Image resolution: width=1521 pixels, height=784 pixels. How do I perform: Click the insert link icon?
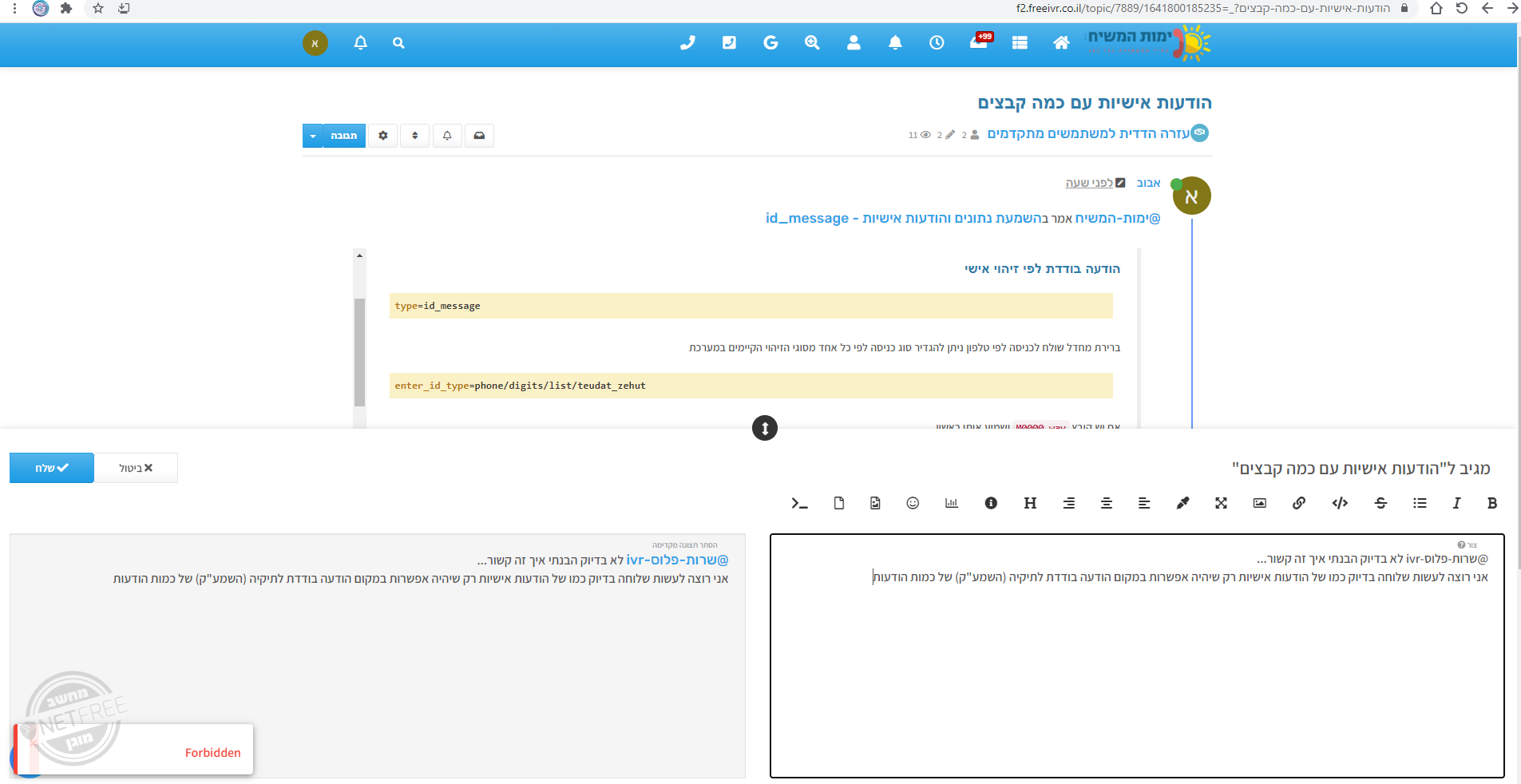(1299, 503)
